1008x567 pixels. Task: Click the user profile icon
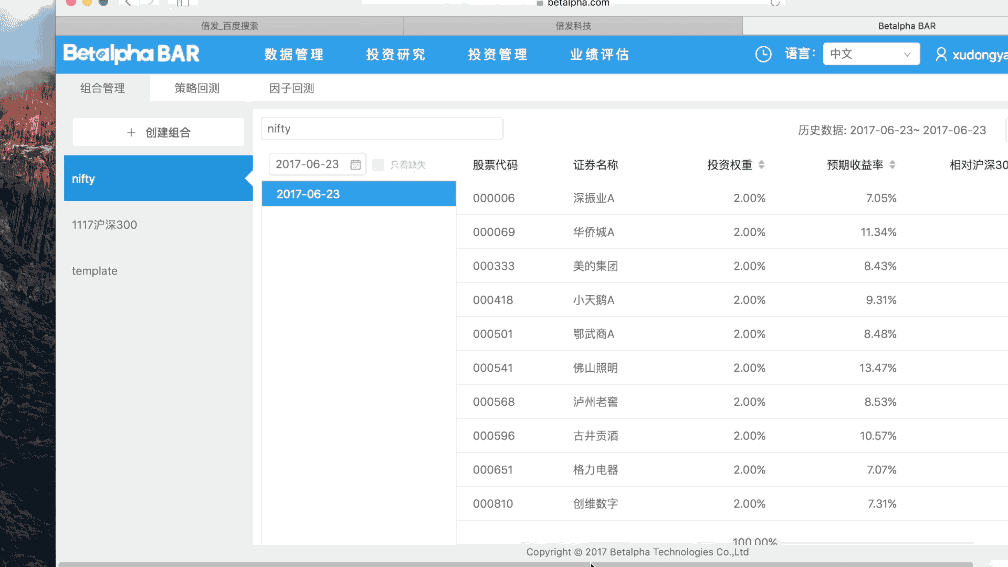941,55
